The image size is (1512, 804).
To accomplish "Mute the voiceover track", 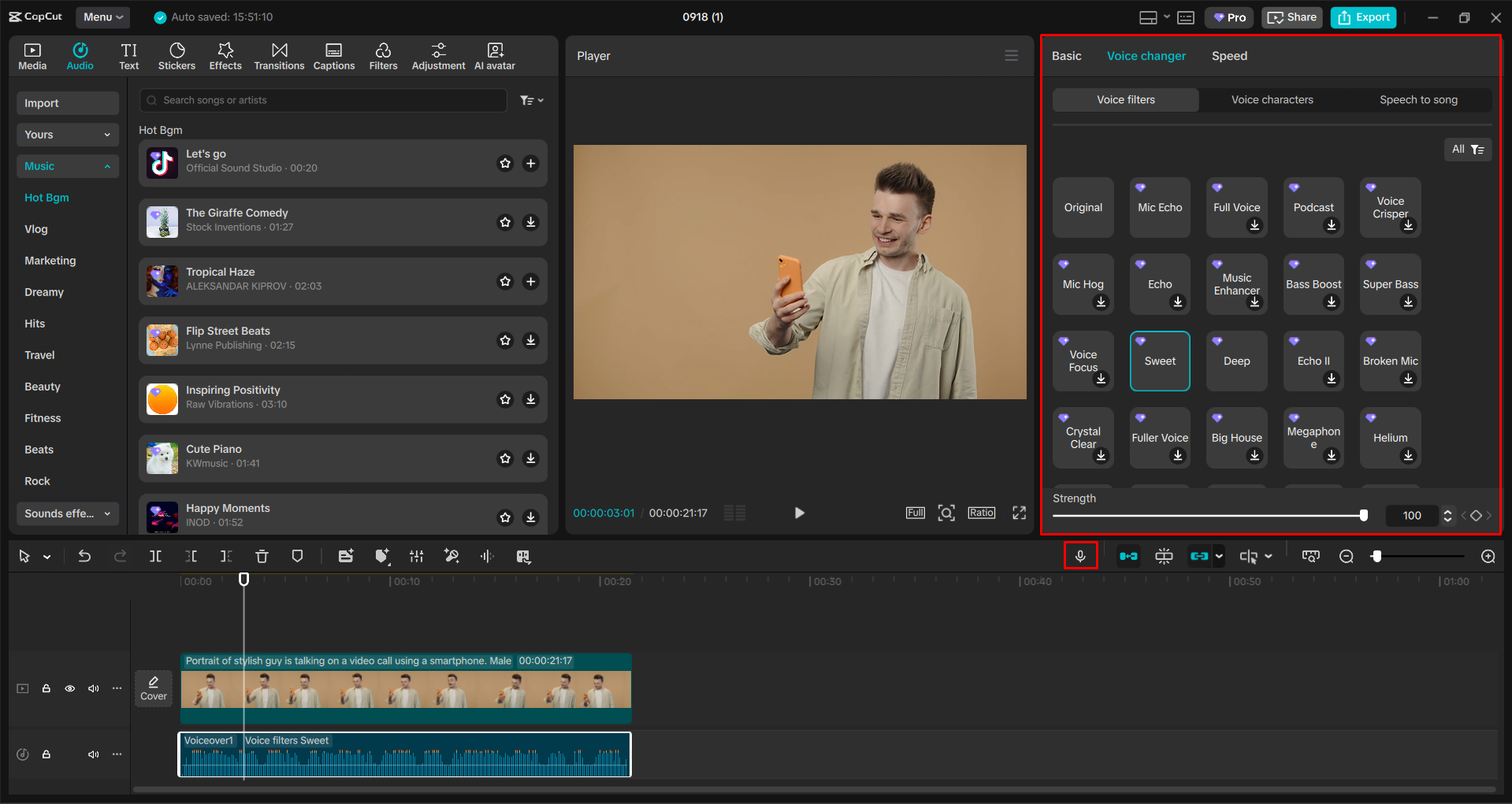I will 94,754.
